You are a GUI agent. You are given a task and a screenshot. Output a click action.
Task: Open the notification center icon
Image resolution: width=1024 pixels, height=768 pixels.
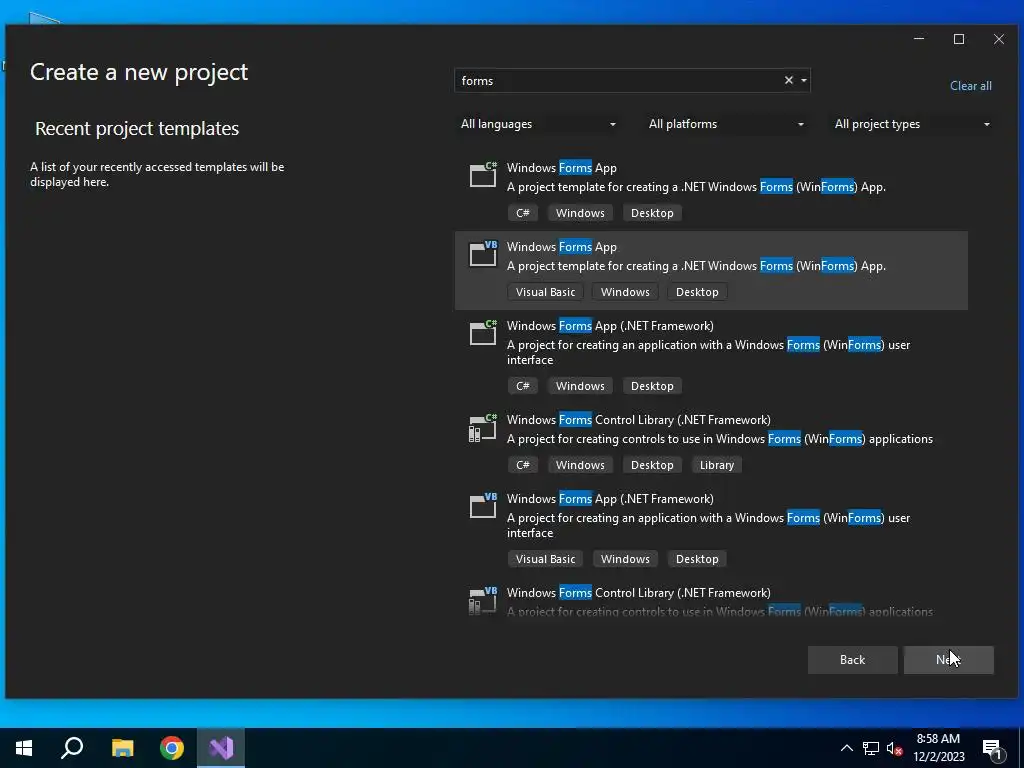point(992,749)
